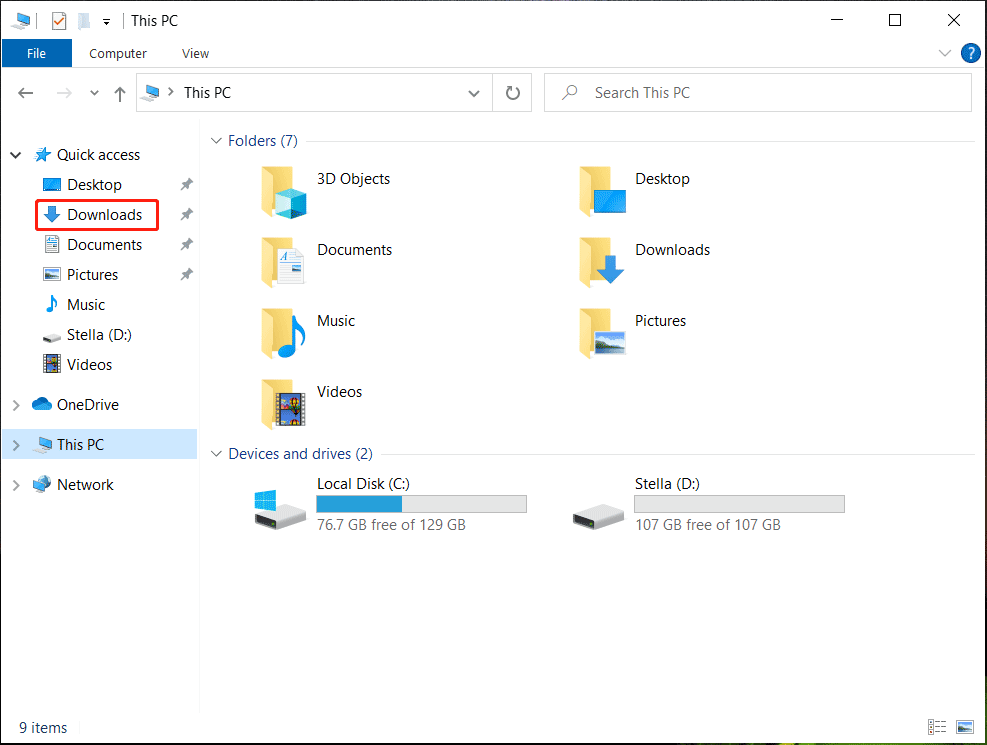This screenshot has width=987, height=745.
Task: Navigate up to the parent folder
Action: (120, 92)
